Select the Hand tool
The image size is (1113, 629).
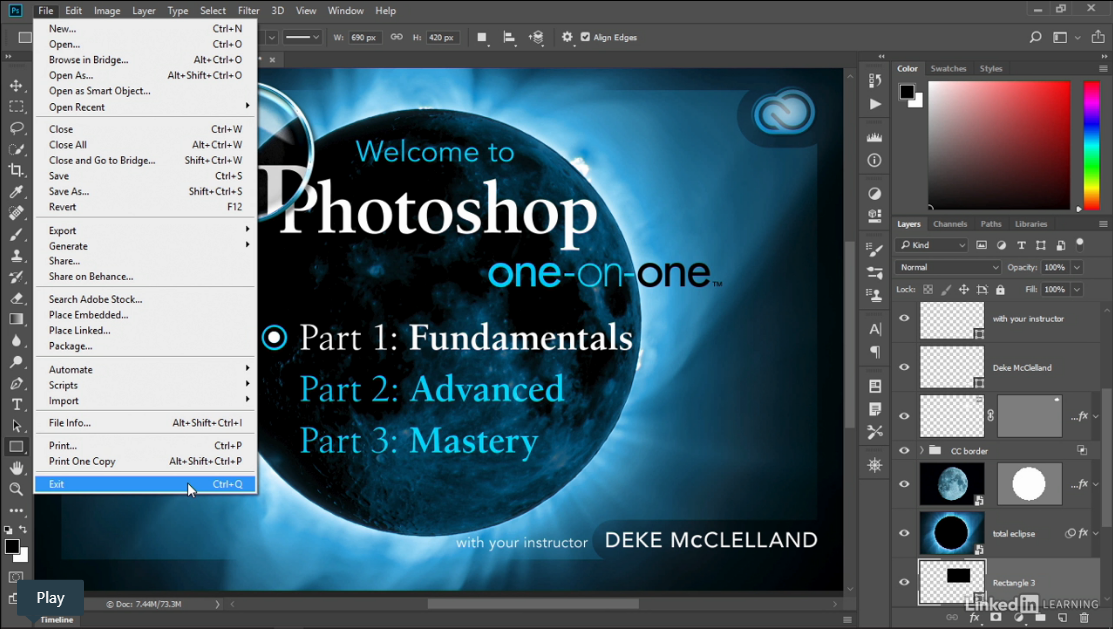coord(16,468)
